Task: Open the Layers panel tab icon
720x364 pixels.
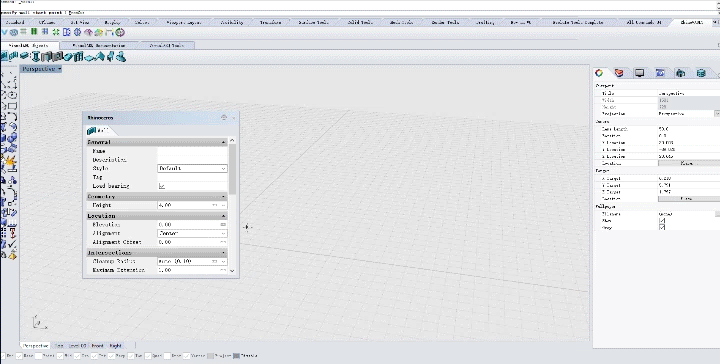Action: click(x=619, y=73)
